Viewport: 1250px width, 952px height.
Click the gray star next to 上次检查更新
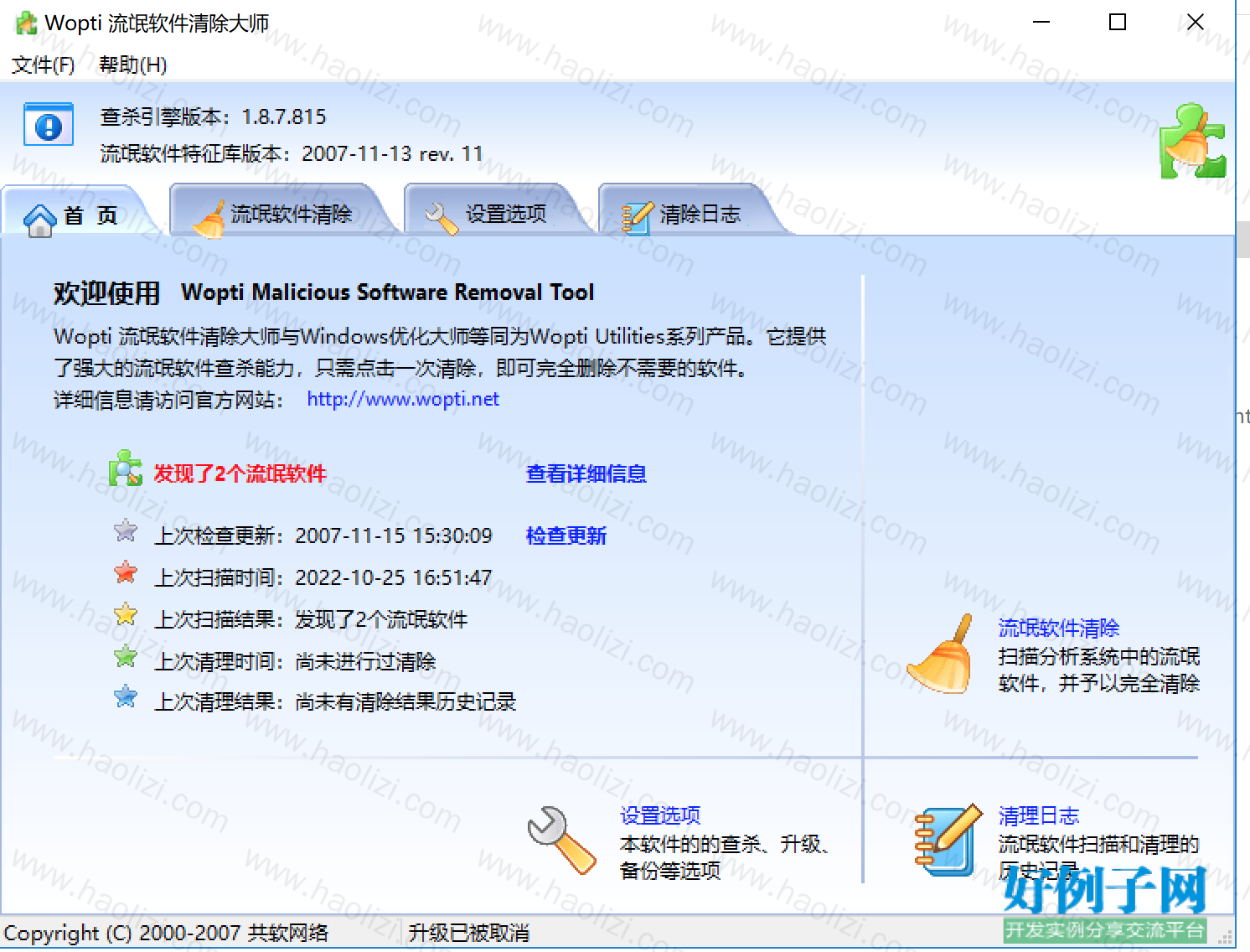pos(126,530)
